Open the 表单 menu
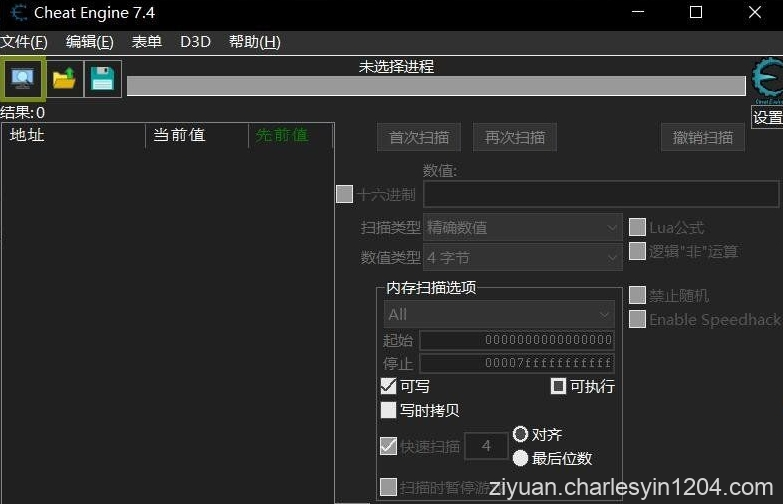Screen dimensions: 783x504 147,42
